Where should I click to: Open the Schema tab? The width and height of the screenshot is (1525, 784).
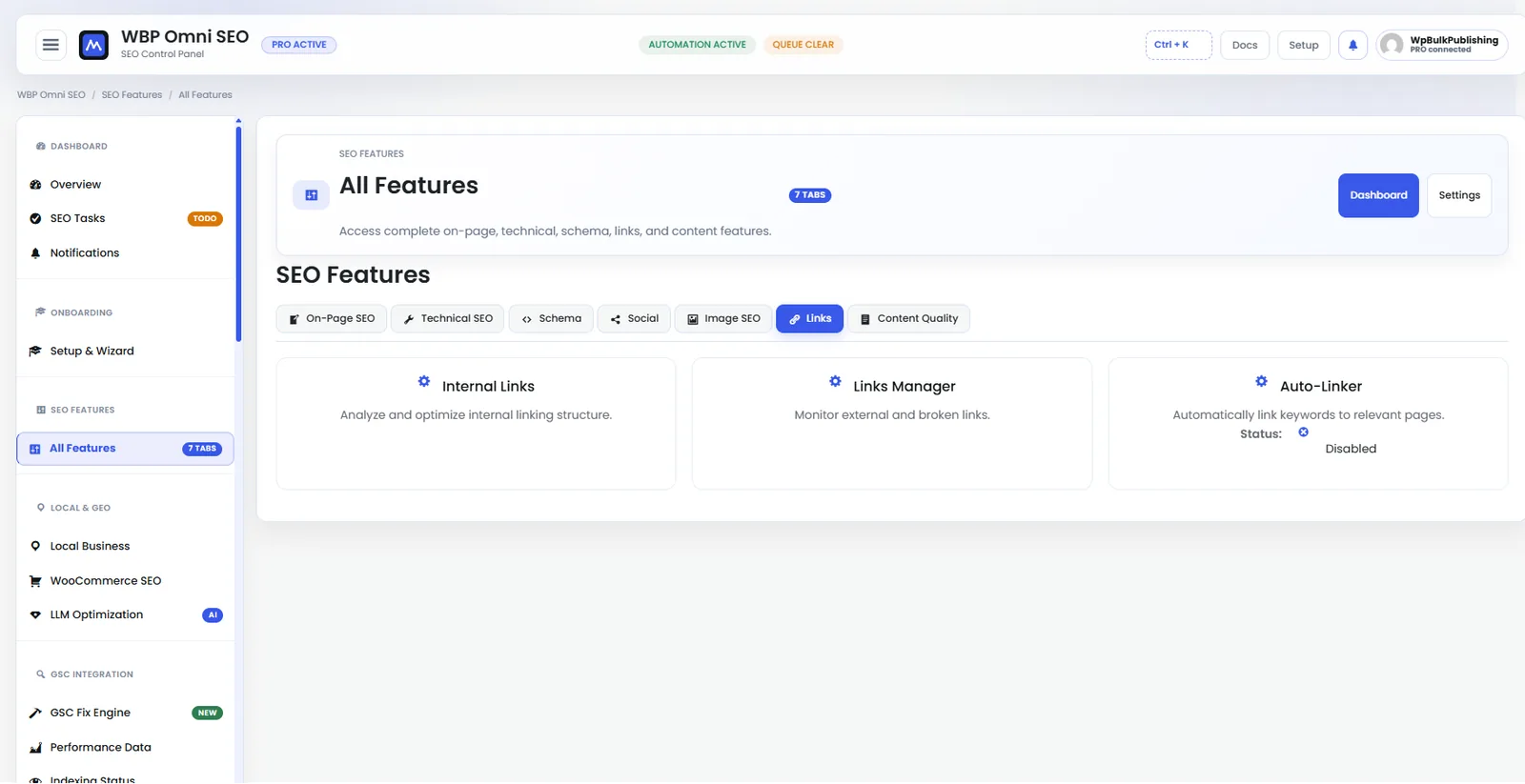[x=551, y=319]
